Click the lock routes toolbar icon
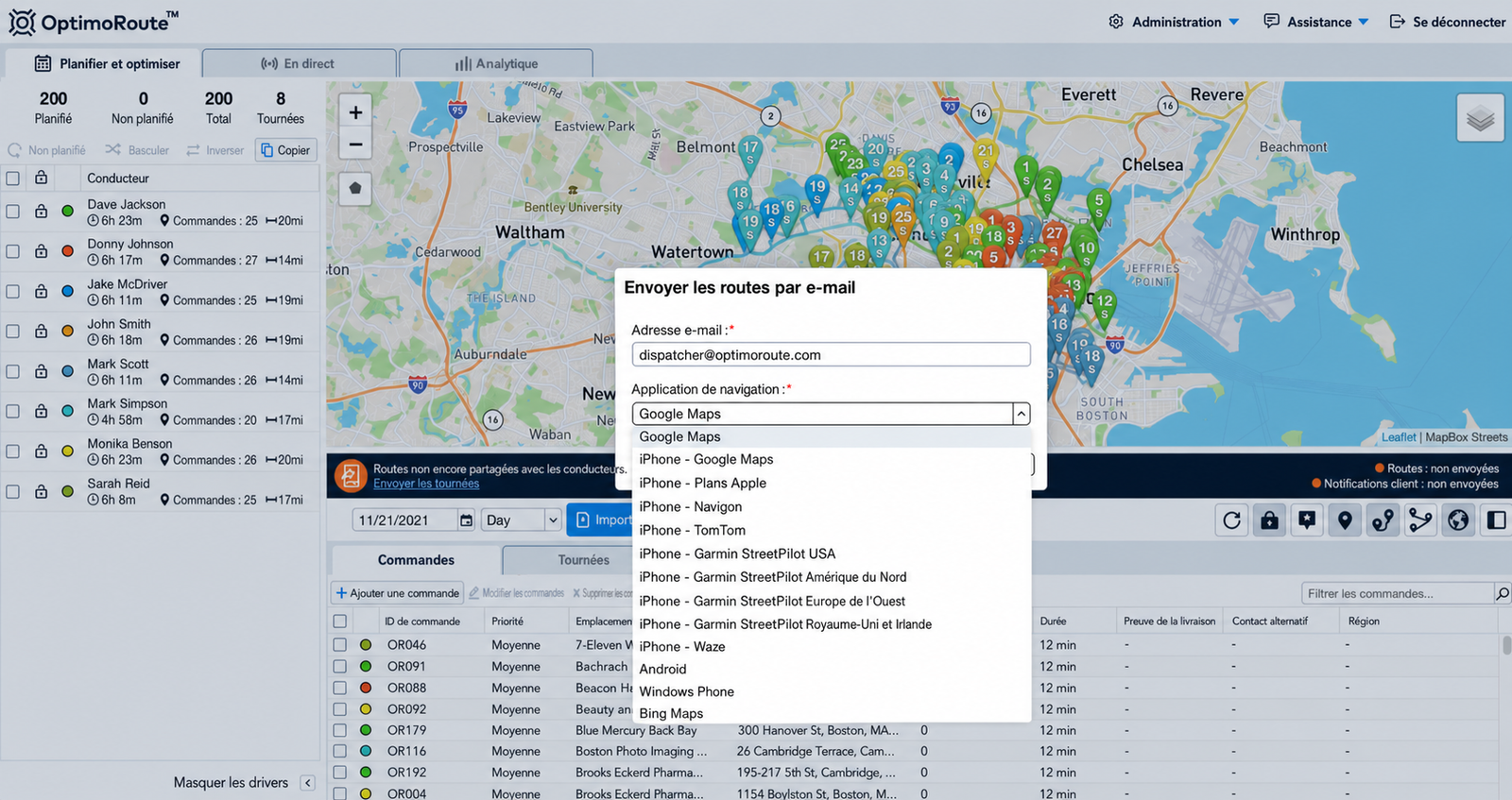Screen dimensions: 1512x800 click(x=1270, y=520)
